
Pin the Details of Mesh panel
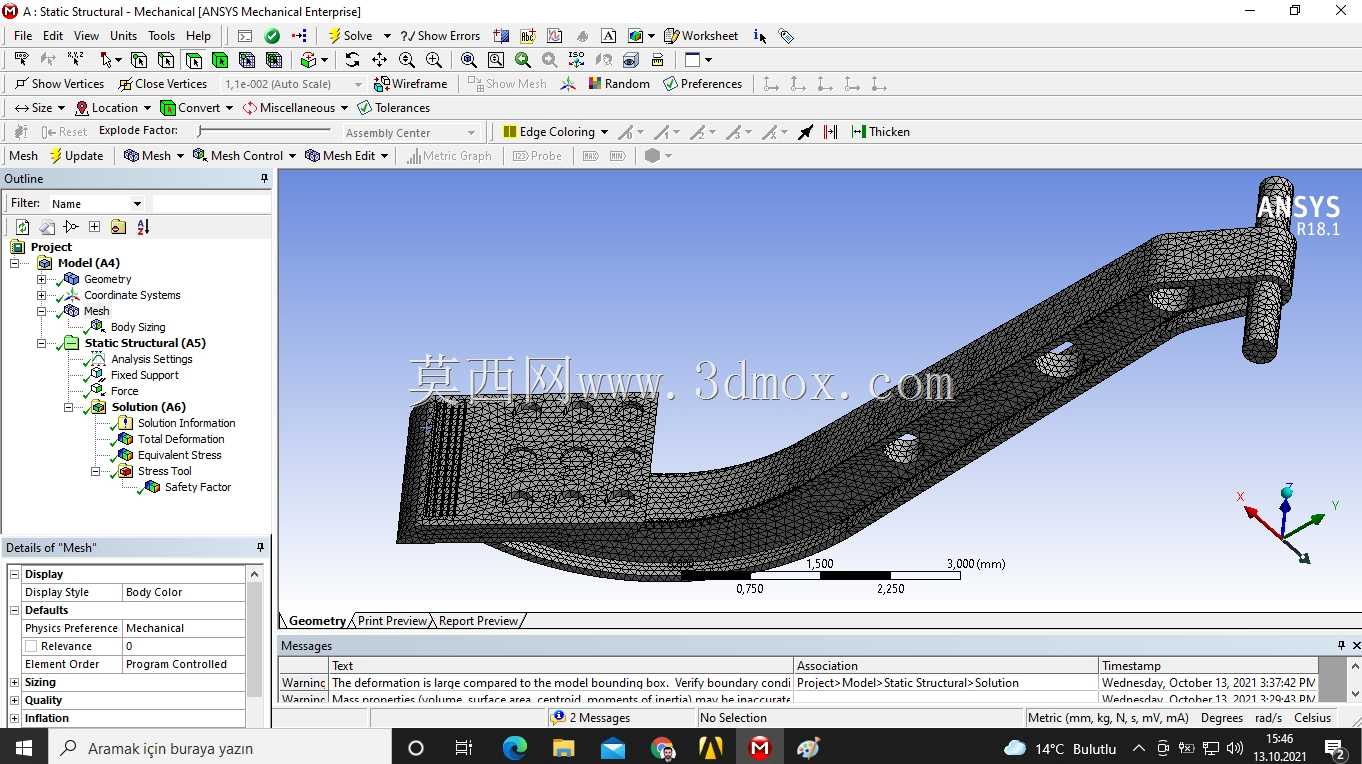tap(261, 548)
